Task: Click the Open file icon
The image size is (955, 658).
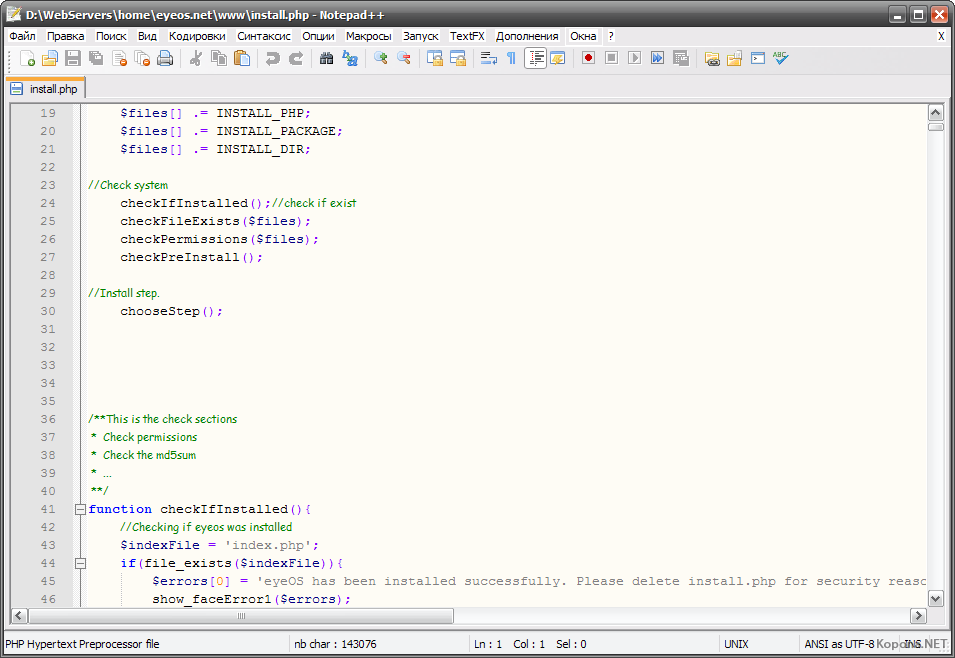Action: (49, 58)
